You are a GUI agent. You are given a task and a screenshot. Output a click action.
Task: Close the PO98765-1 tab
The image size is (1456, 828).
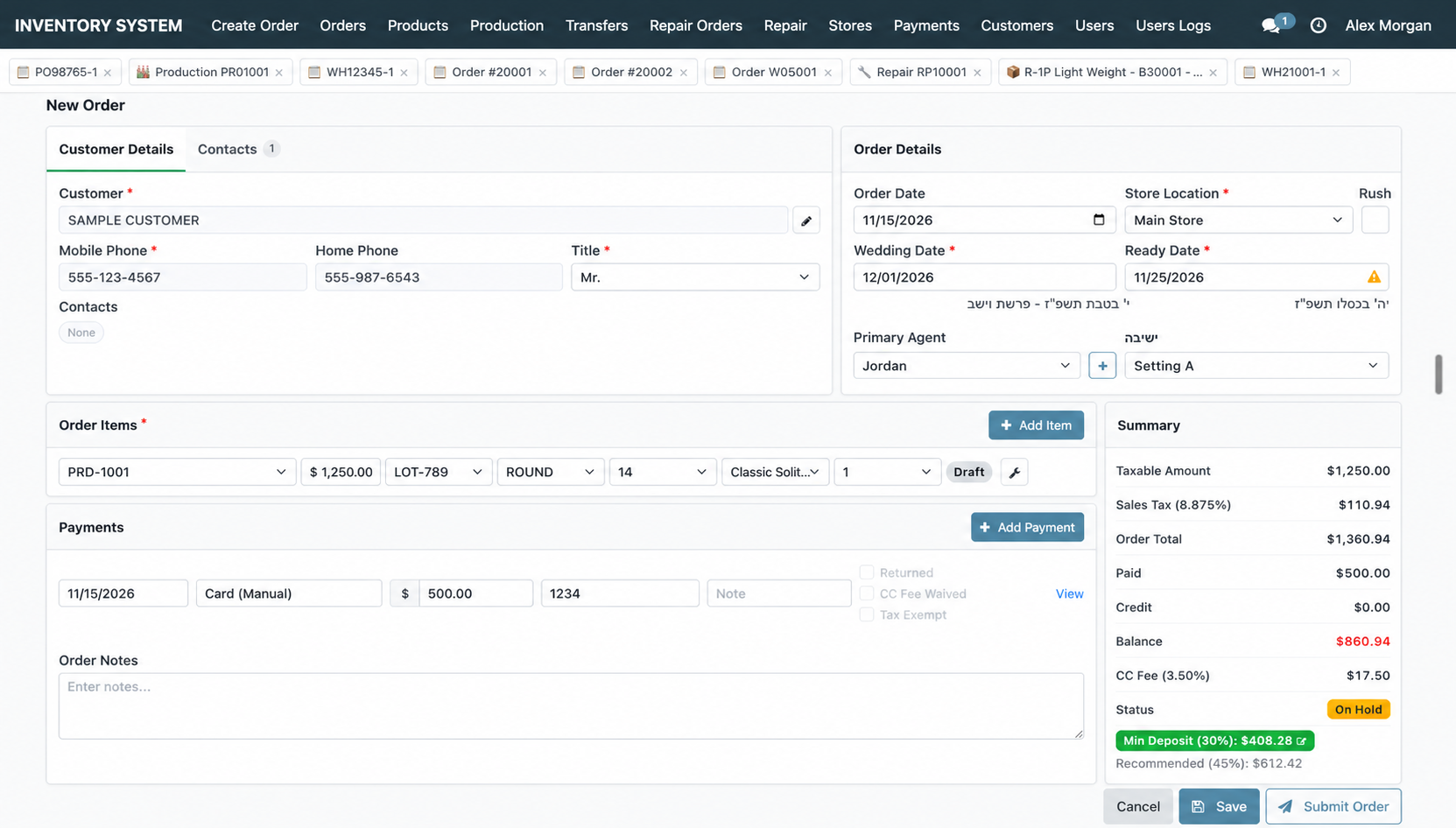pyautogui.click(x=108, y=73)
